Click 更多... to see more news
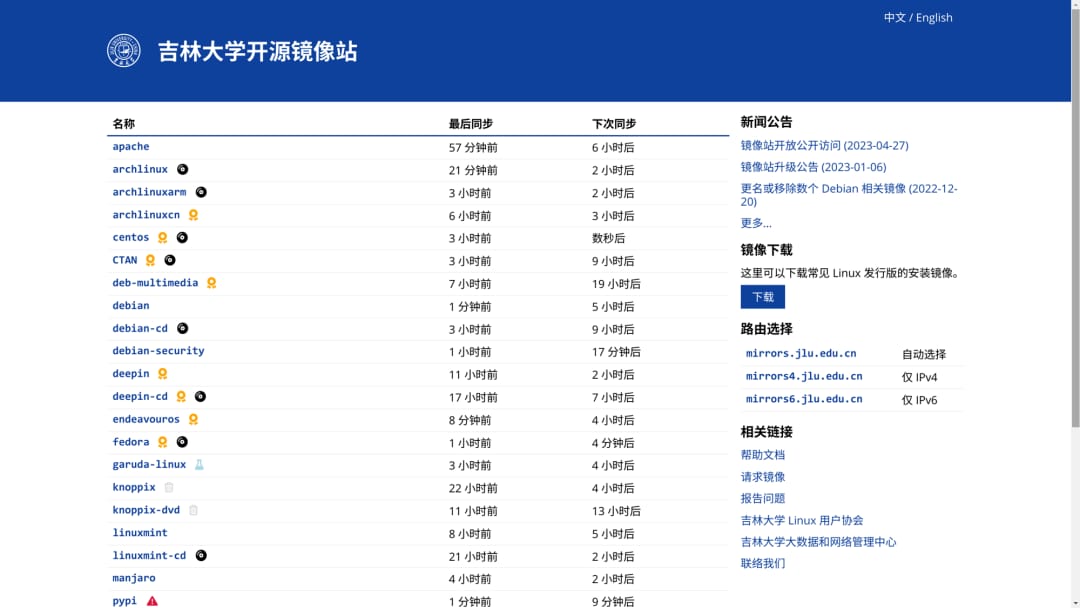 [x=756, y=223]
